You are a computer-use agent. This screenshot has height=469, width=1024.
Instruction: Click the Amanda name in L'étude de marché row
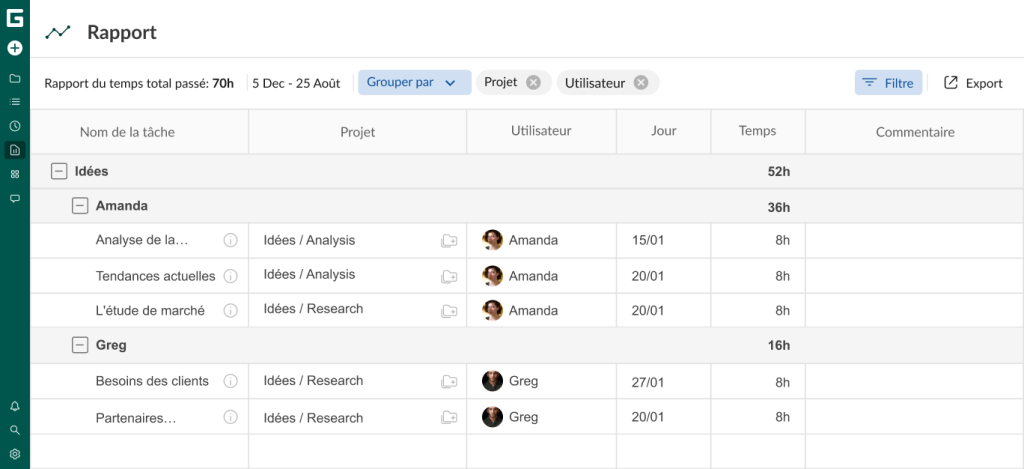click(x=534, y=311)
